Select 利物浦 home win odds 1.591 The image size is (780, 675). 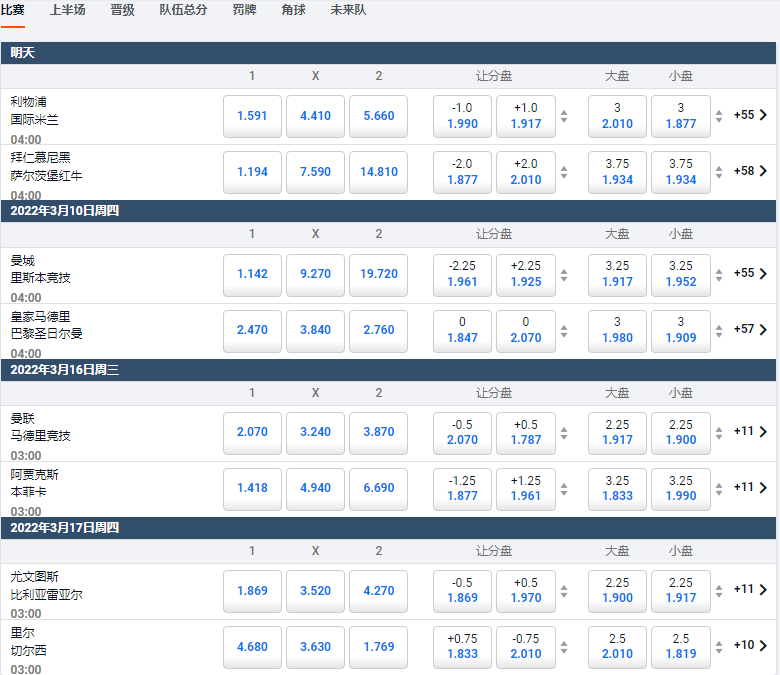point(252,116)
